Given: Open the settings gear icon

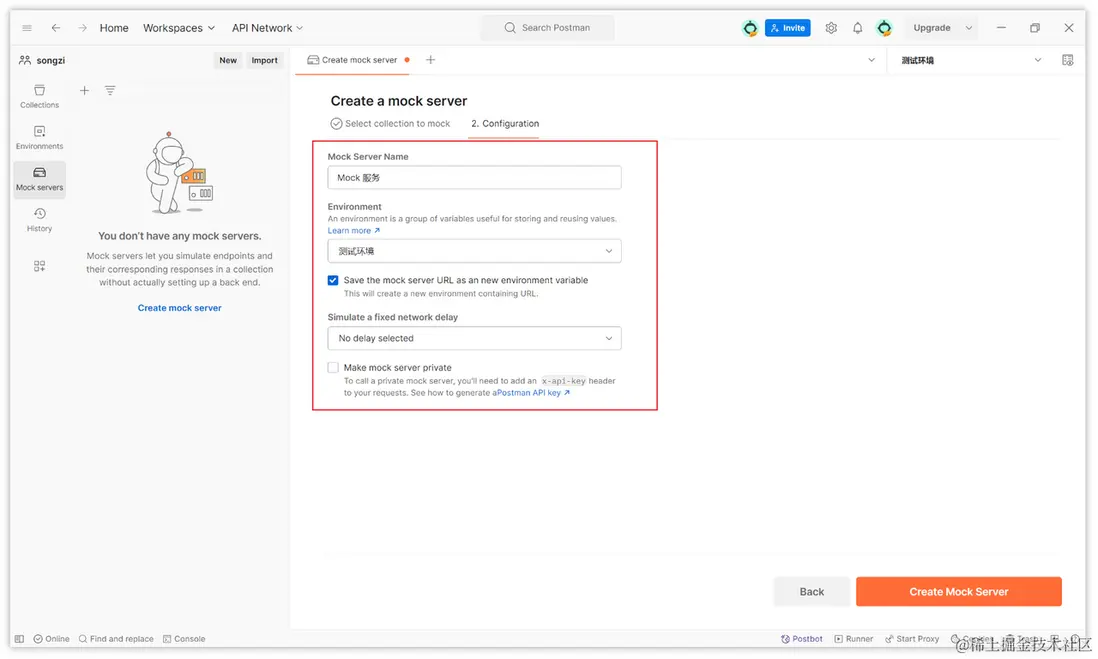Looking at the screenshot, I should click(831, 28).
